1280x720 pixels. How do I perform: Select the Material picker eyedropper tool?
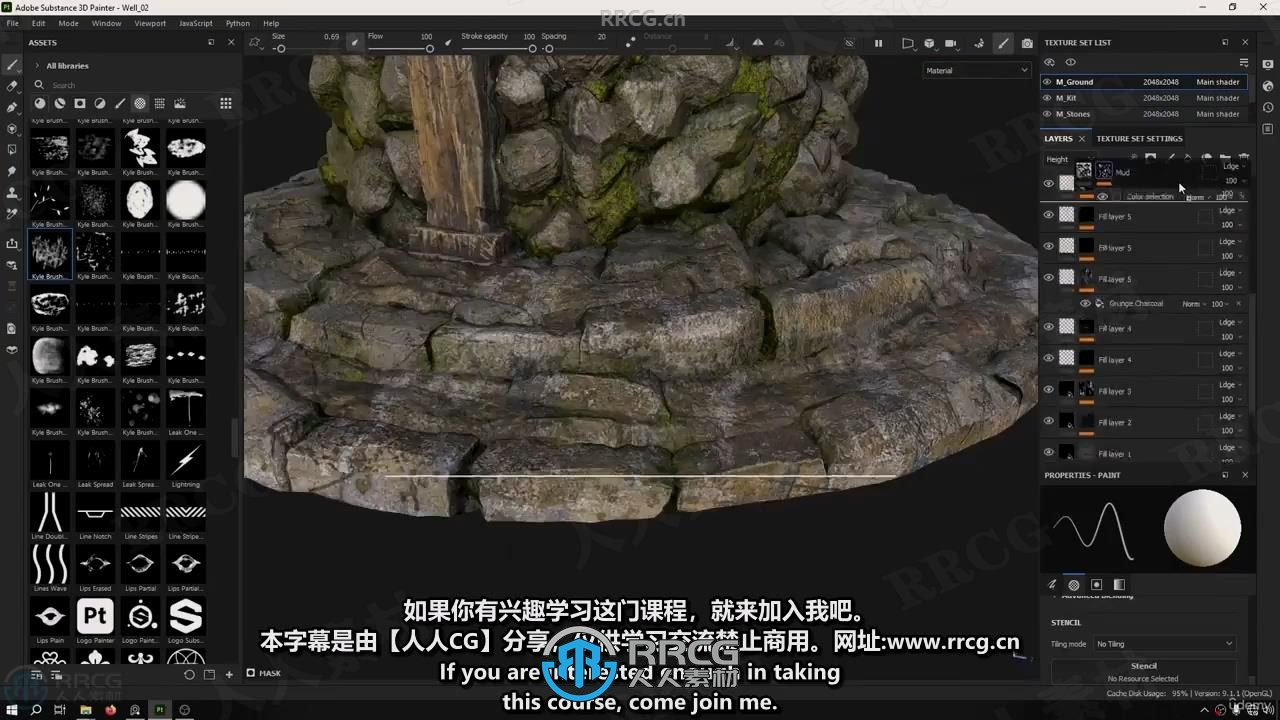coord(12,213)
